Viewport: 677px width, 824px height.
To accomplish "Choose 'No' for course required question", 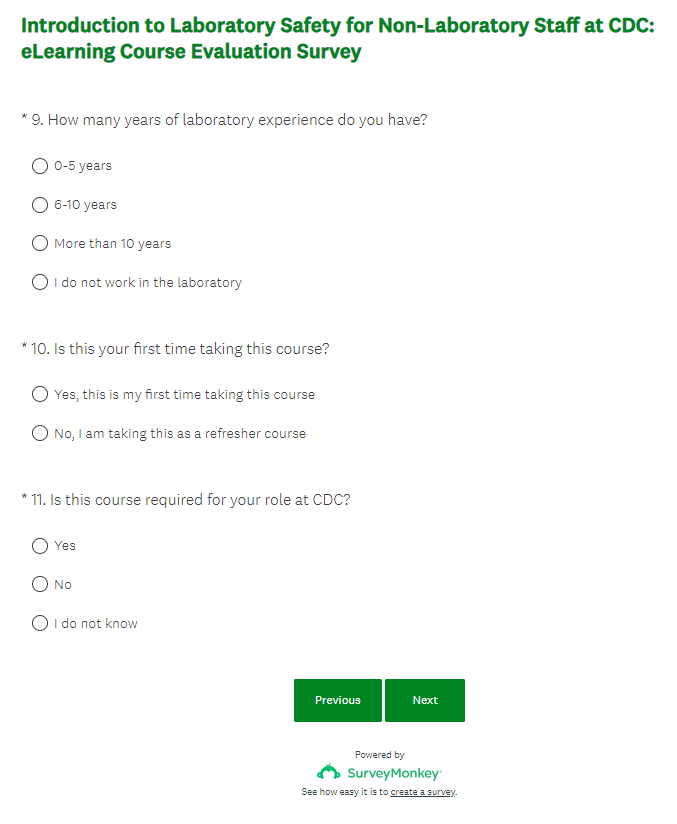I will [x=40, y=585].
